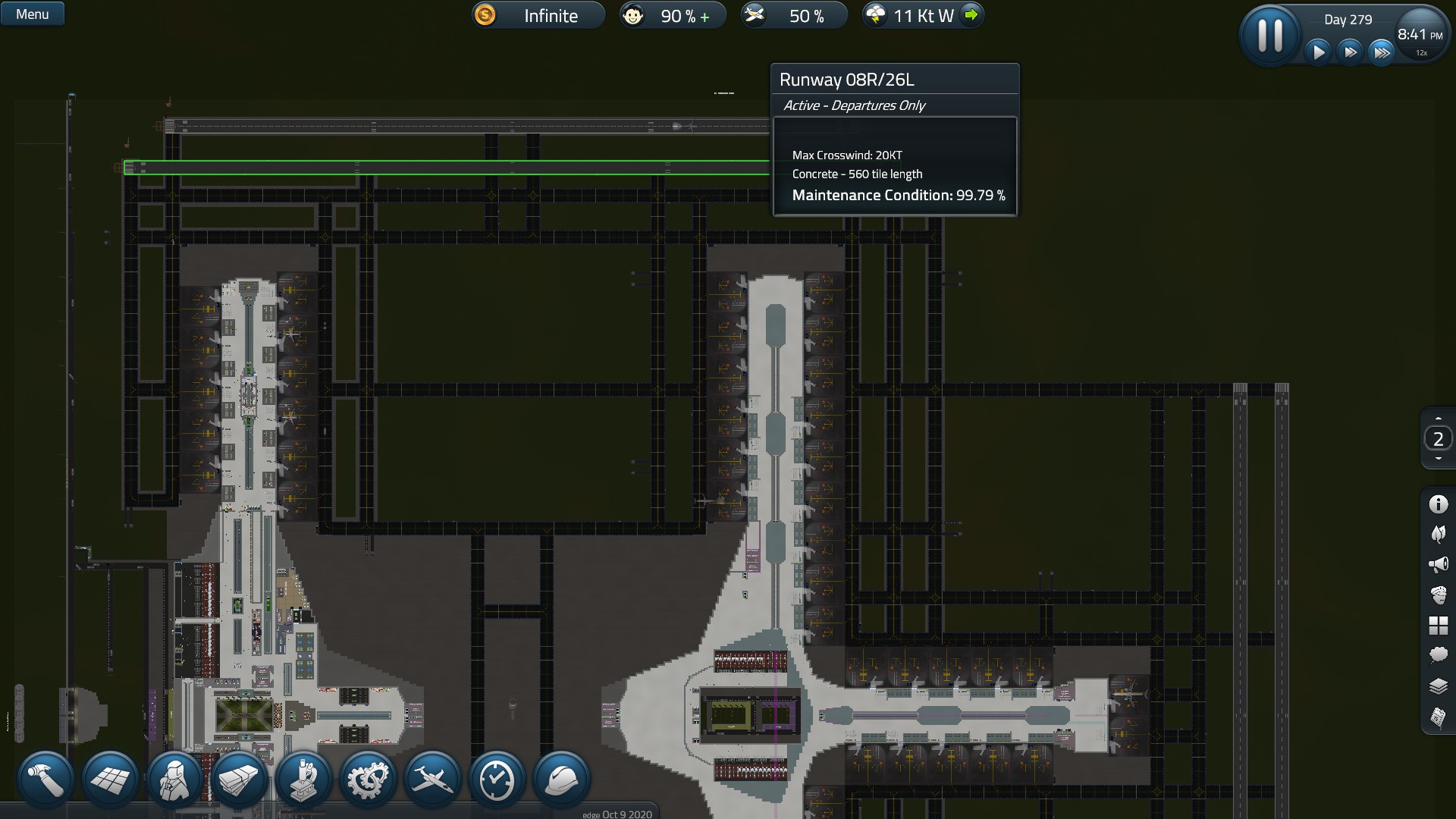This screenshot has height=819, width=1456.
Task: Open the clock schedule menu
Action: point(497,779)
